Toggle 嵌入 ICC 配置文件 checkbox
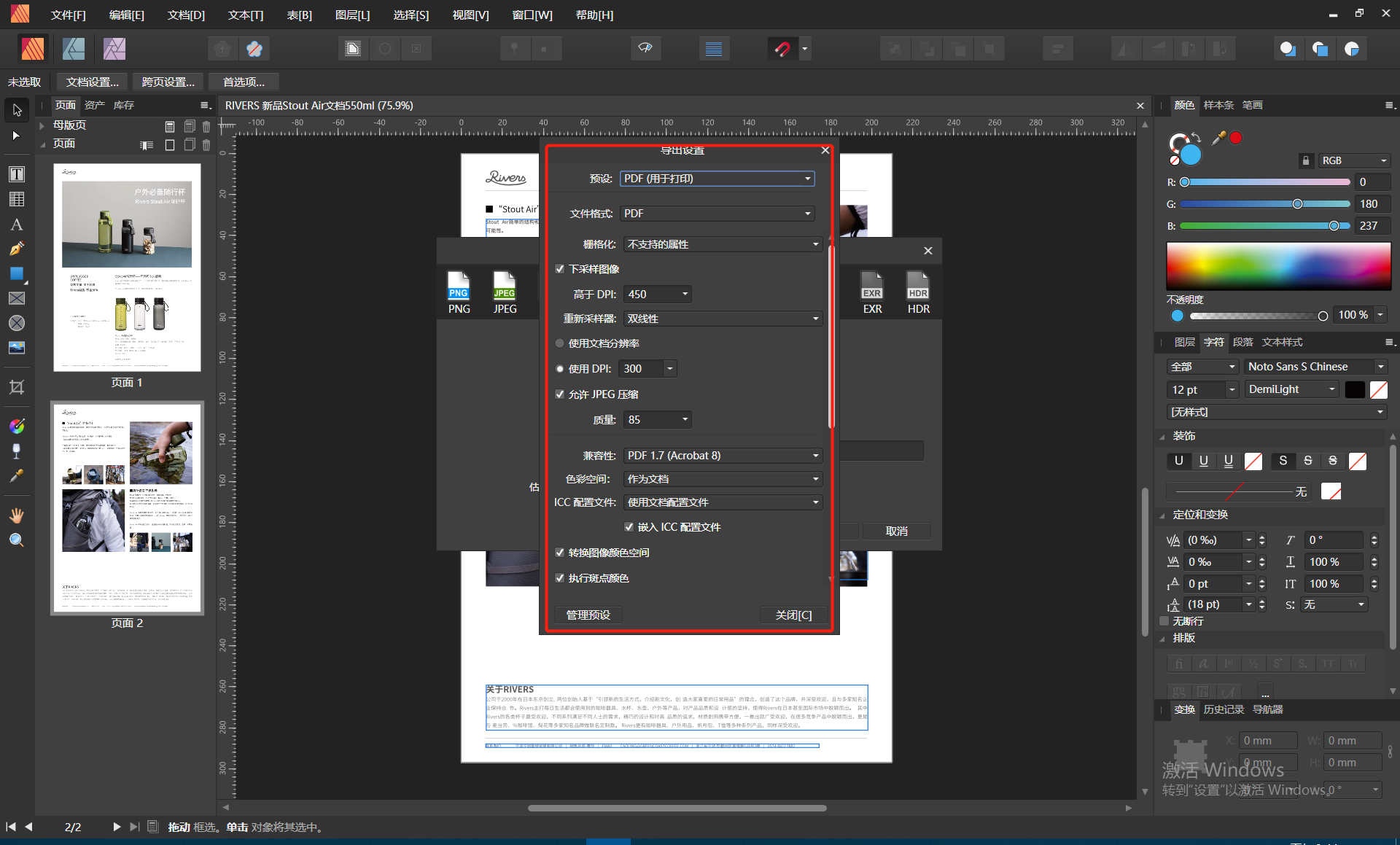The height and width of the screenshot is (845, 1400). pos(629,527)
